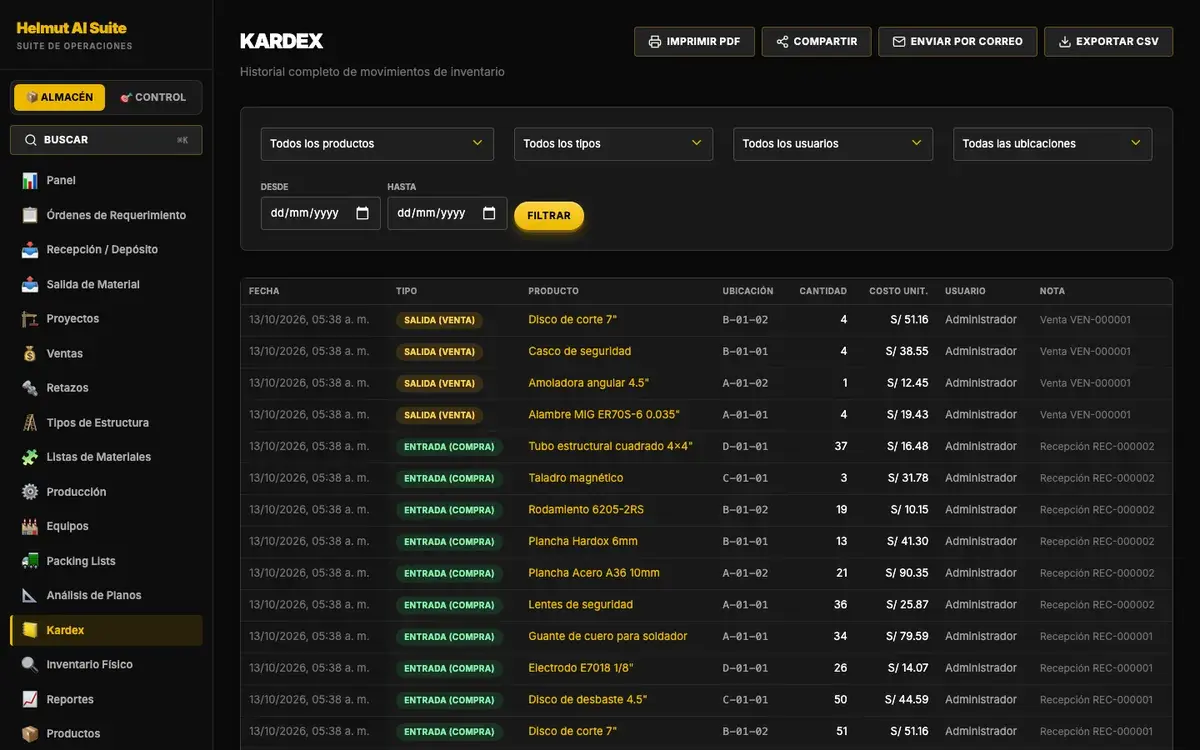Click the Compartir button
Viewport: 1200px width, 750px height.
(x=816, y=42)
